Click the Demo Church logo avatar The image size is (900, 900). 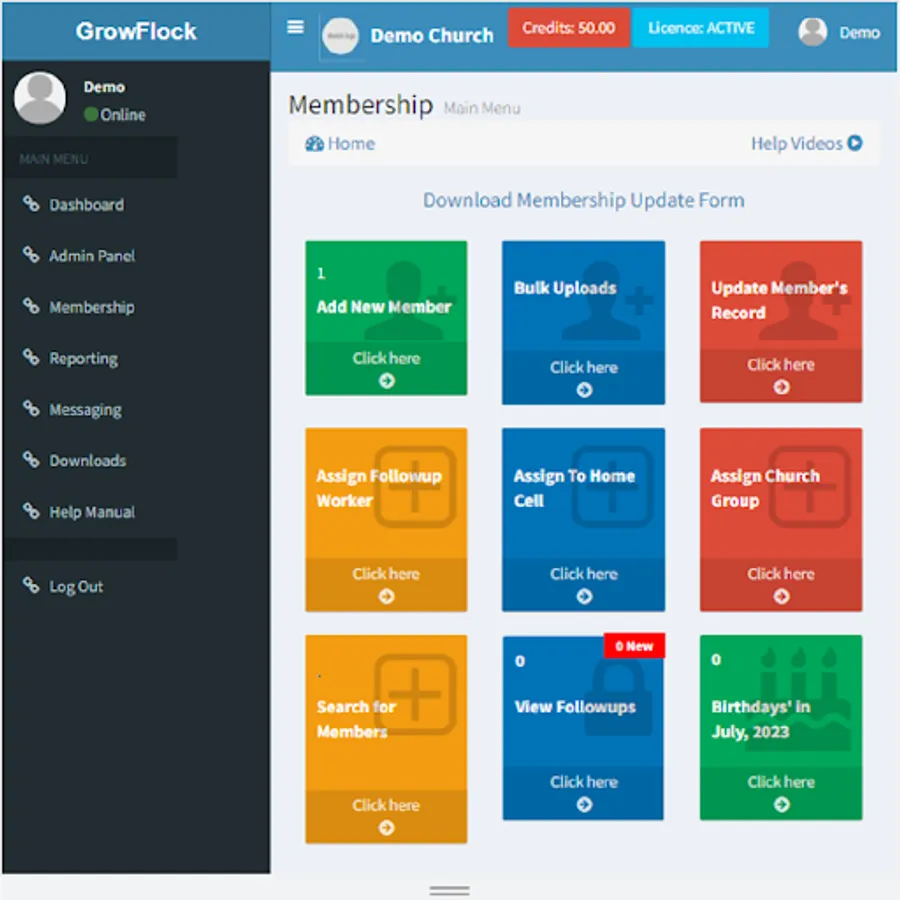340,36
